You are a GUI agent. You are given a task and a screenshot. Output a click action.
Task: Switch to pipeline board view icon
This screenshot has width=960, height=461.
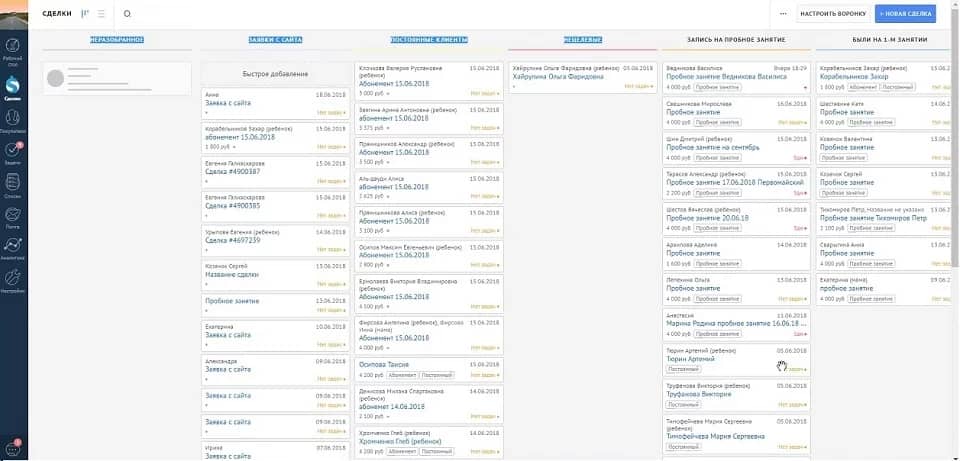point(85,13)
